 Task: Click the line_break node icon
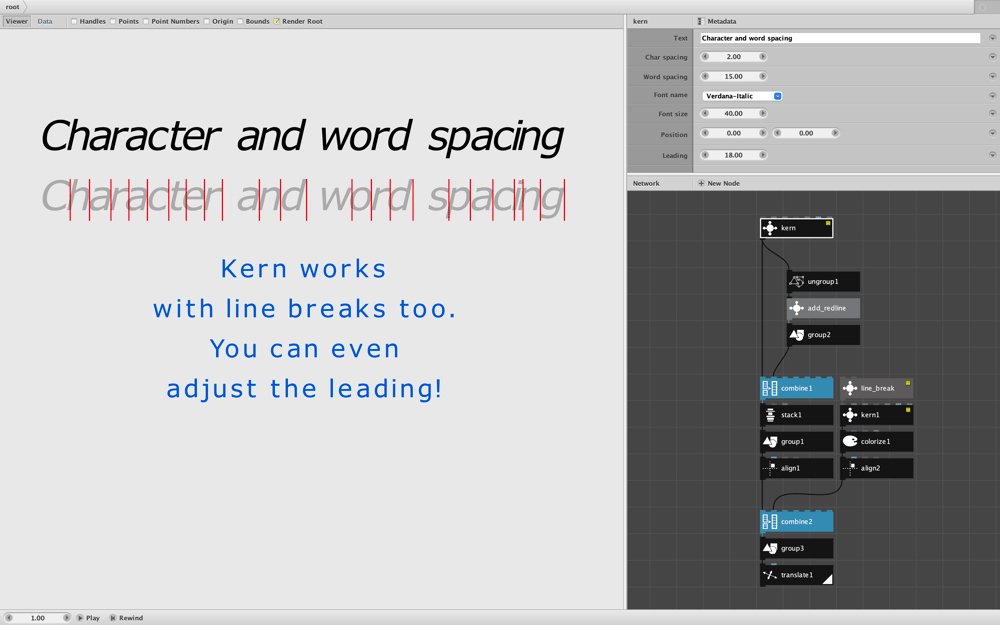[849, 388]
